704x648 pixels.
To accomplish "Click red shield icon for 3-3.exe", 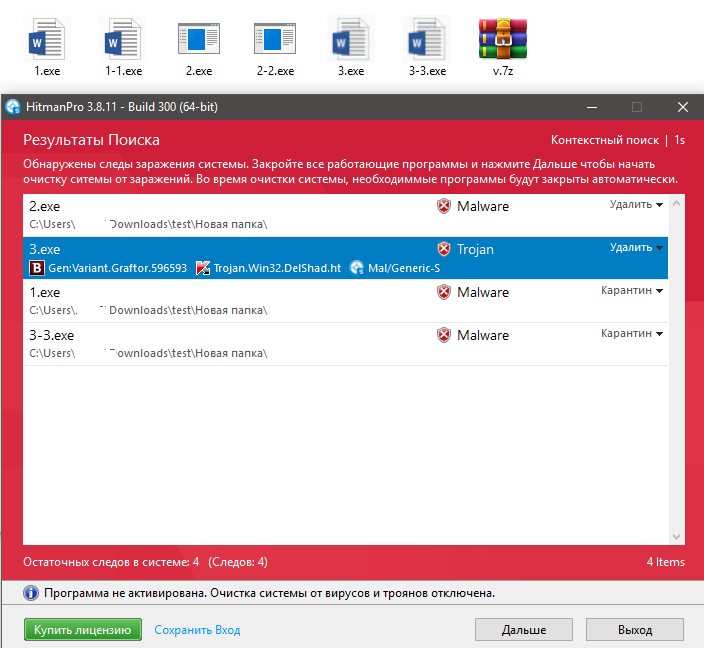I will [444, 335].
